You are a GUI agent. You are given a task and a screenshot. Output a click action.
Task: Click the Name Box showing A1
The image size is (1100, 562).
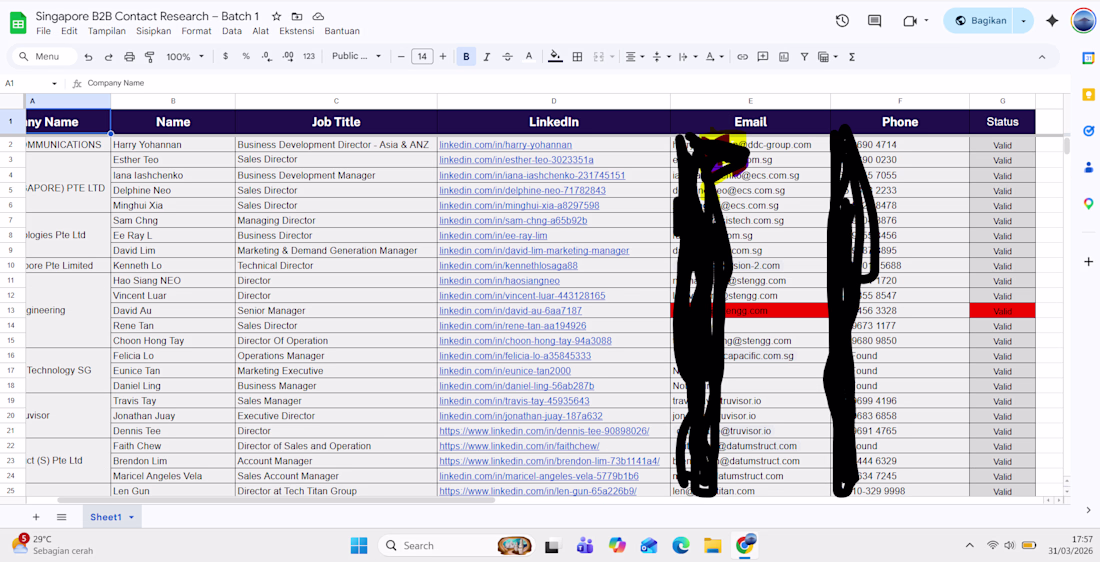pyautogui.click(x=32, y=83)
